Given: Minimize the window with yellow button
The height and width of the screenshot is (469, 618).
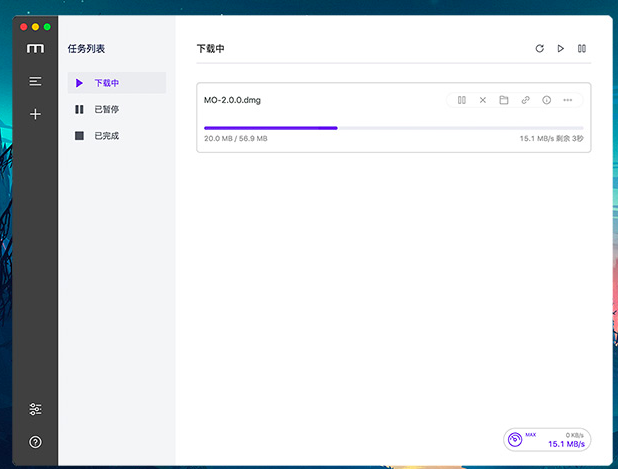Looking at the screenshot, I should (x=35, y=27).
